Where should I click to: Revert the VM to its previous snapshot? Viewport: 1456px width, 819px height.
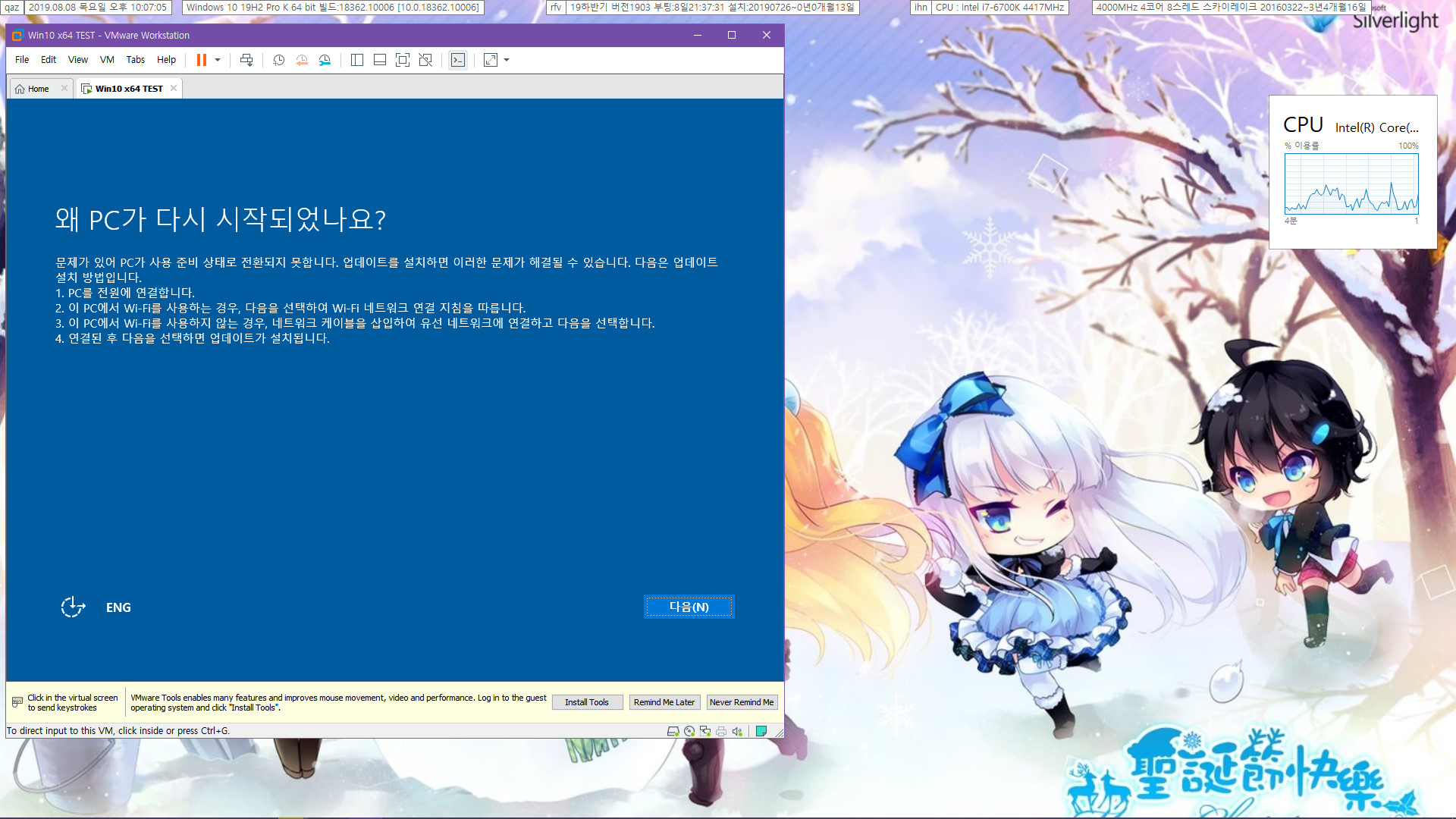(x=302, y=60)
